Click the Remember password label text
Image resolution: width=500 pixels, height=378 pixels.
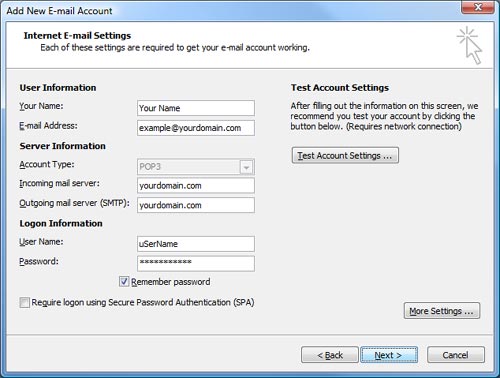tap(170, 282)
